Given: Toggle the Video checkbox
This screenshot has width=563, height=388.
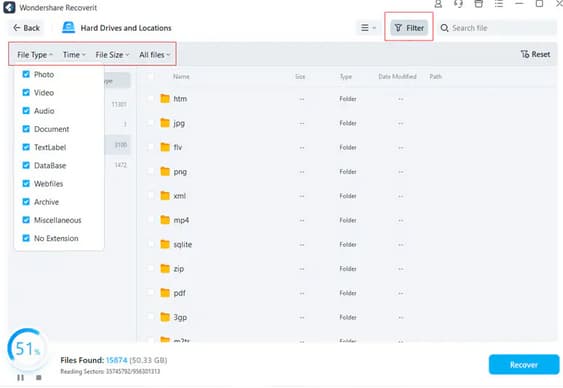Looking at the screenshot, I should (26, 93).
